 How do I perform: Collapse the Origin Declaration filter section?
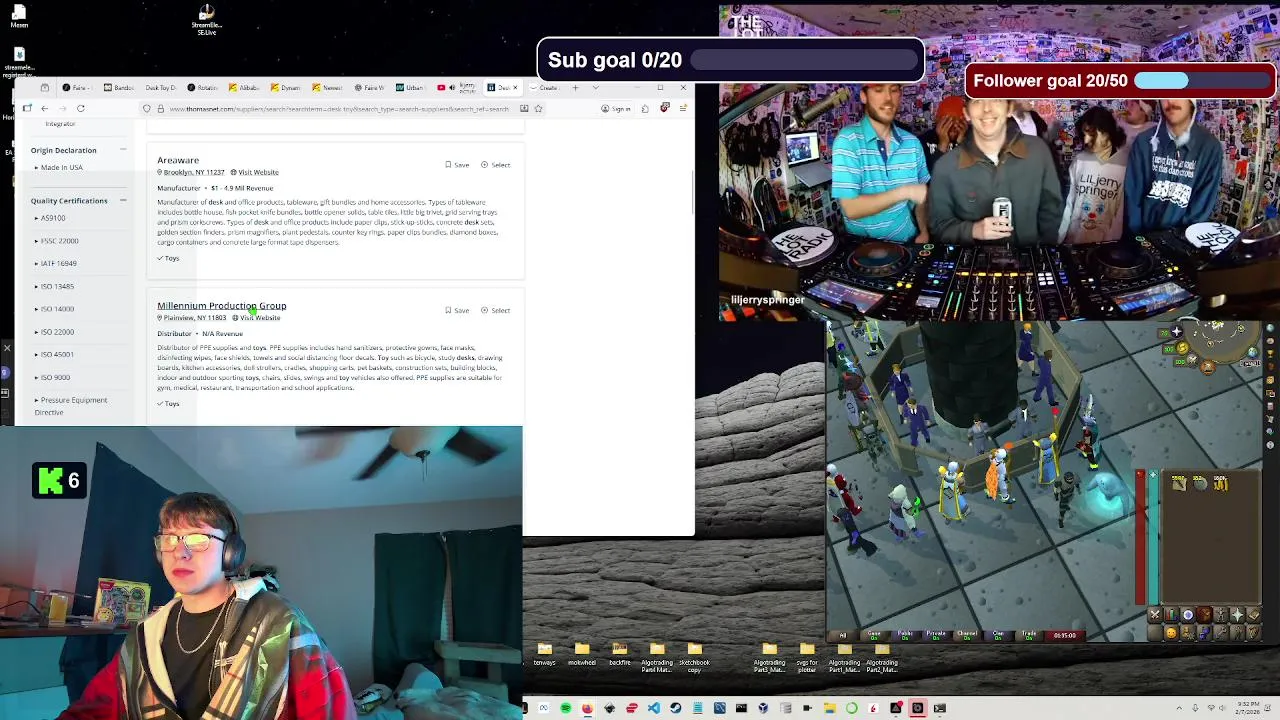click(123, 150)
